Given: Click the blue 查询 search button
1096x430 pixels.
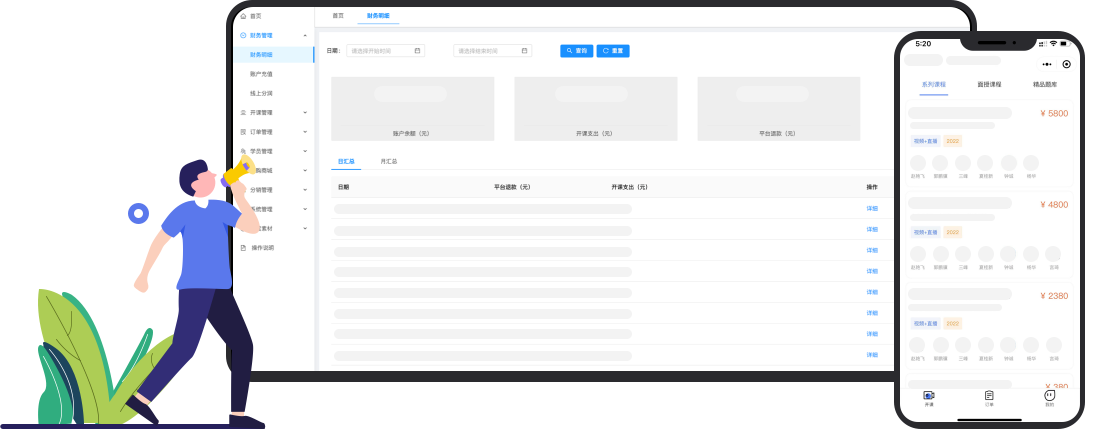Looking at the screenshot, I should (576, 50).
